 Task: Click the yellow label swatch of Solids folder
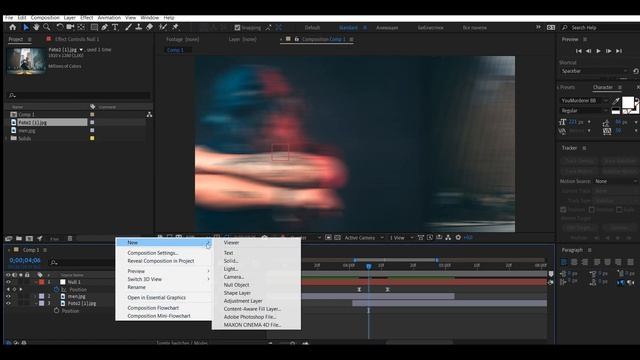92,138
